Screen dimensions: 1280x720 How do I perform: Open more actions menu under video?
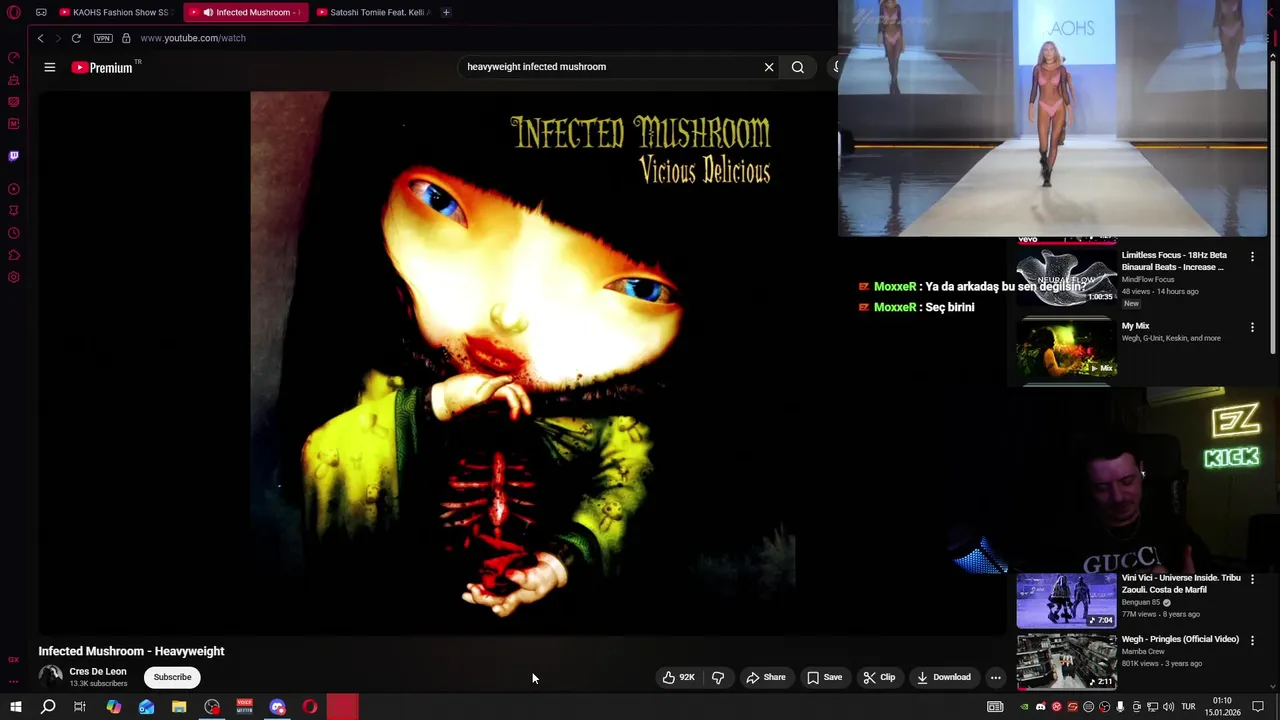(995, 677)
